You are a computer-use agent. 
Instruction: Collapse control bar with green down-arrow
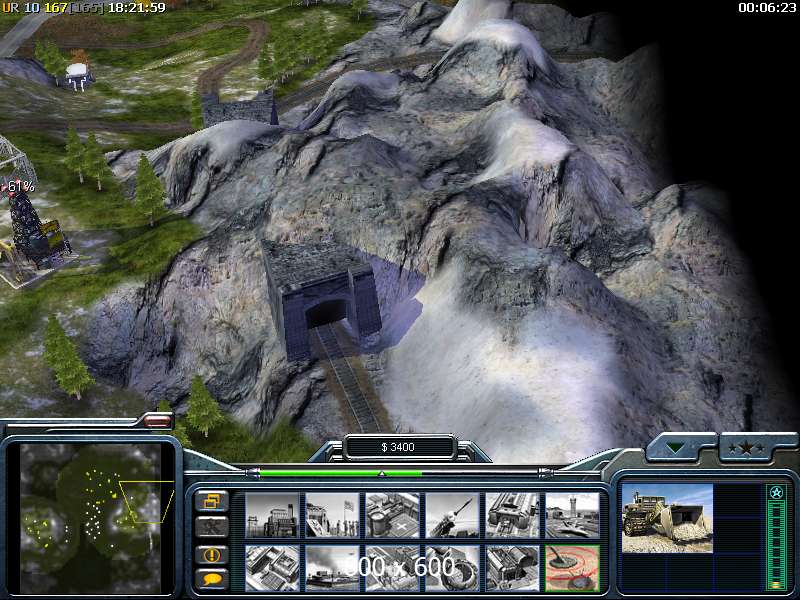coord(675,448)
